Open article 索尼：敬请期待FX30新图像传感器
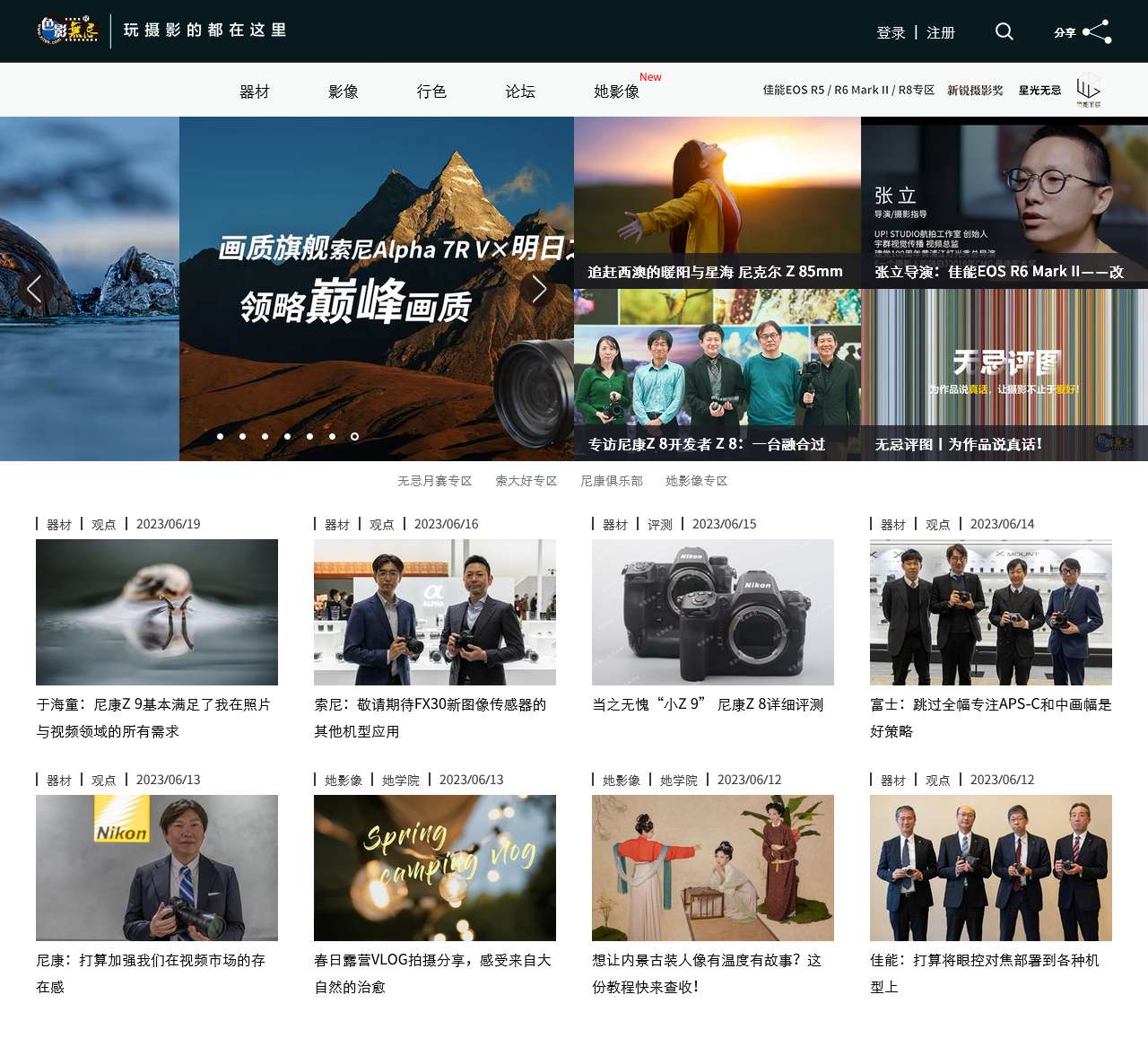The width and height of the screenshot is (1148, 1047). coord(430,718)
